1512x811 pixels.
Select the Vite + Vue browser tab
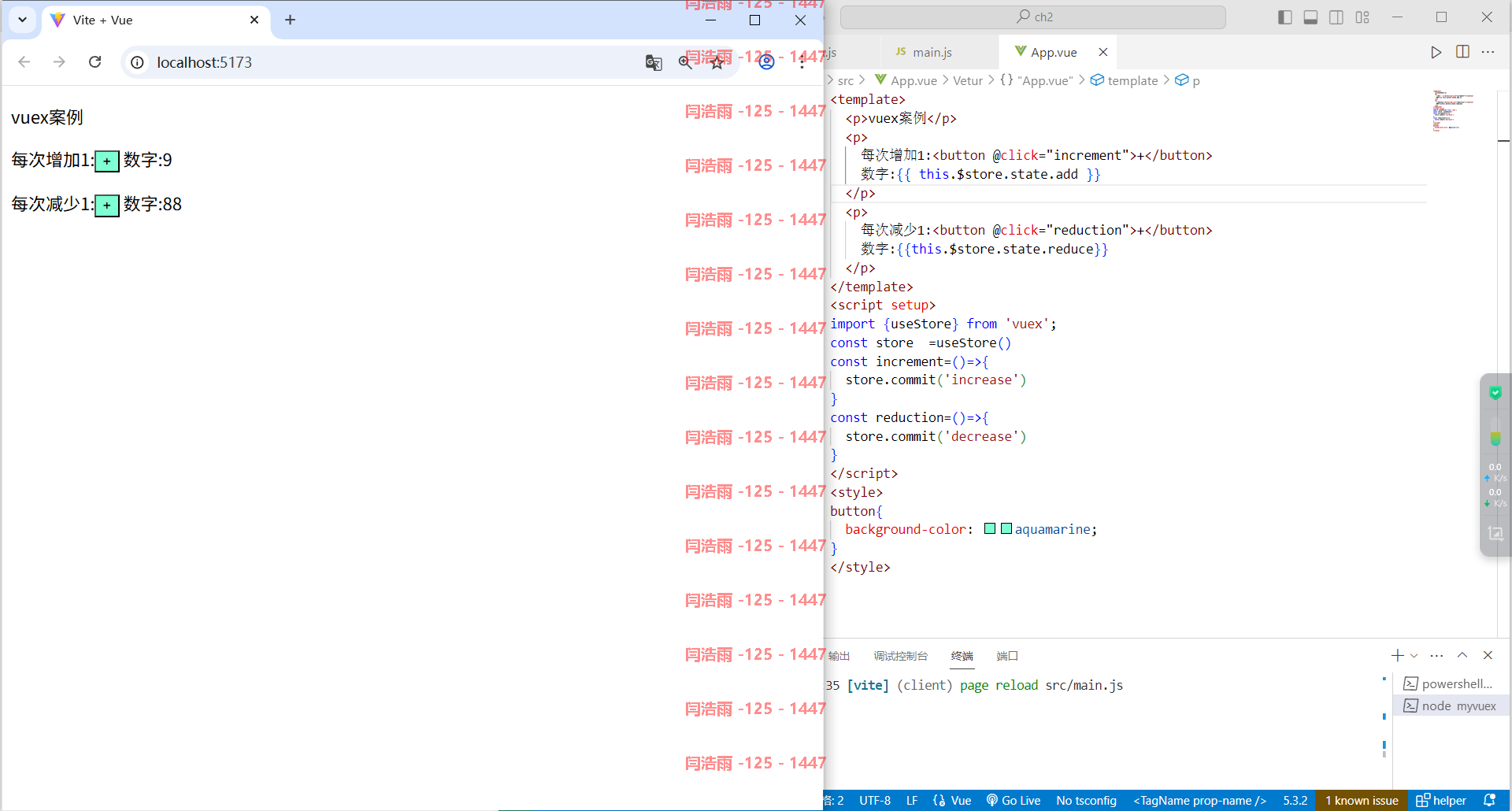155,20
